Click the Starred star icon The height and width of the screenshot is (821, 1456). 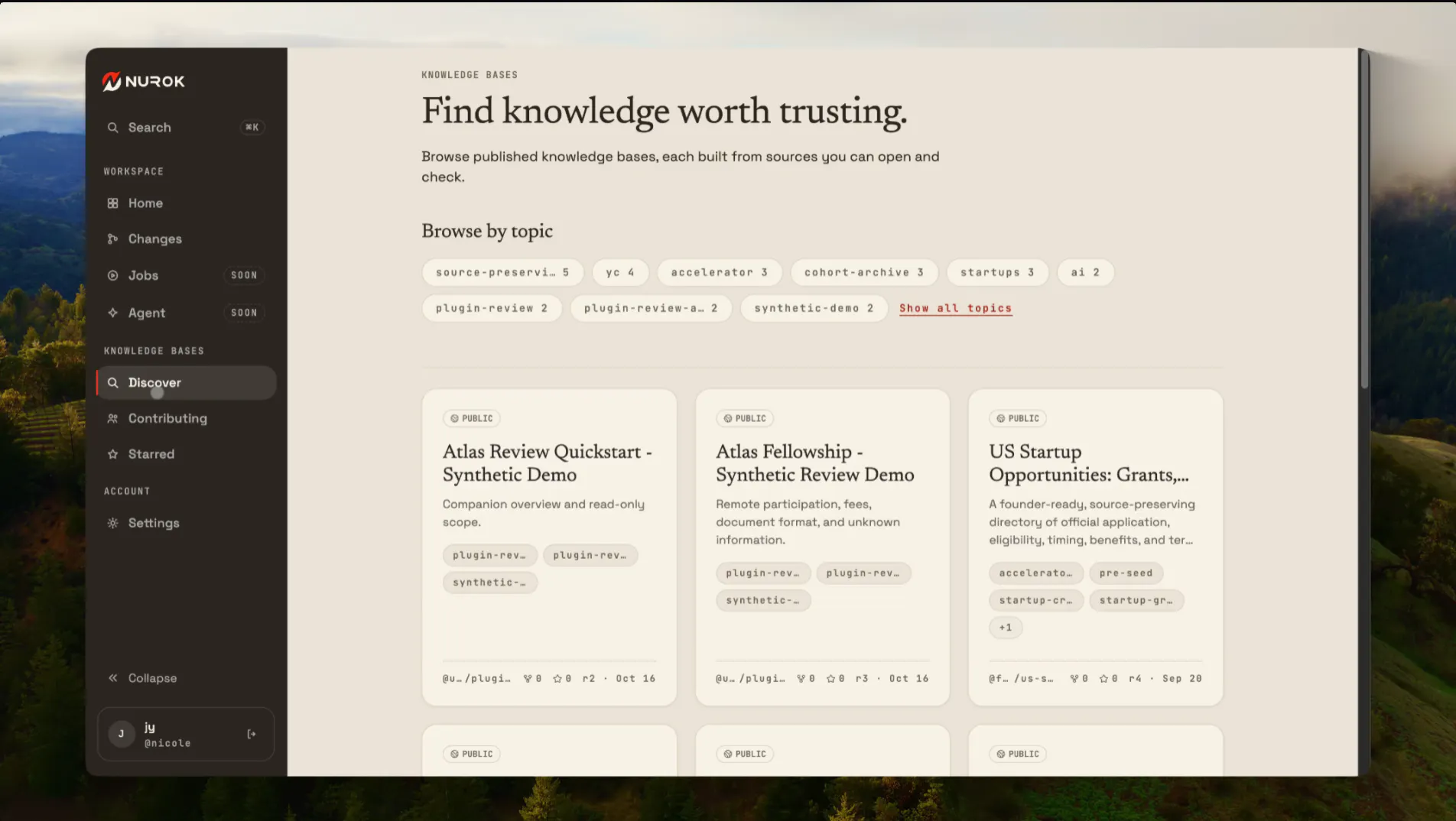click(x=113, y=454)
